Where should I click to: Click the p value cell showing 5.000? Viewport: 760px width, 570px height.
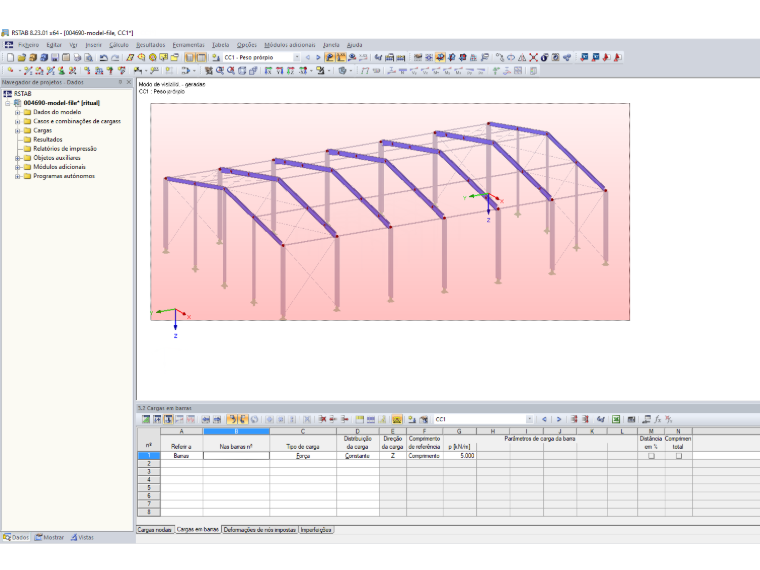click(x=459, y=456)
